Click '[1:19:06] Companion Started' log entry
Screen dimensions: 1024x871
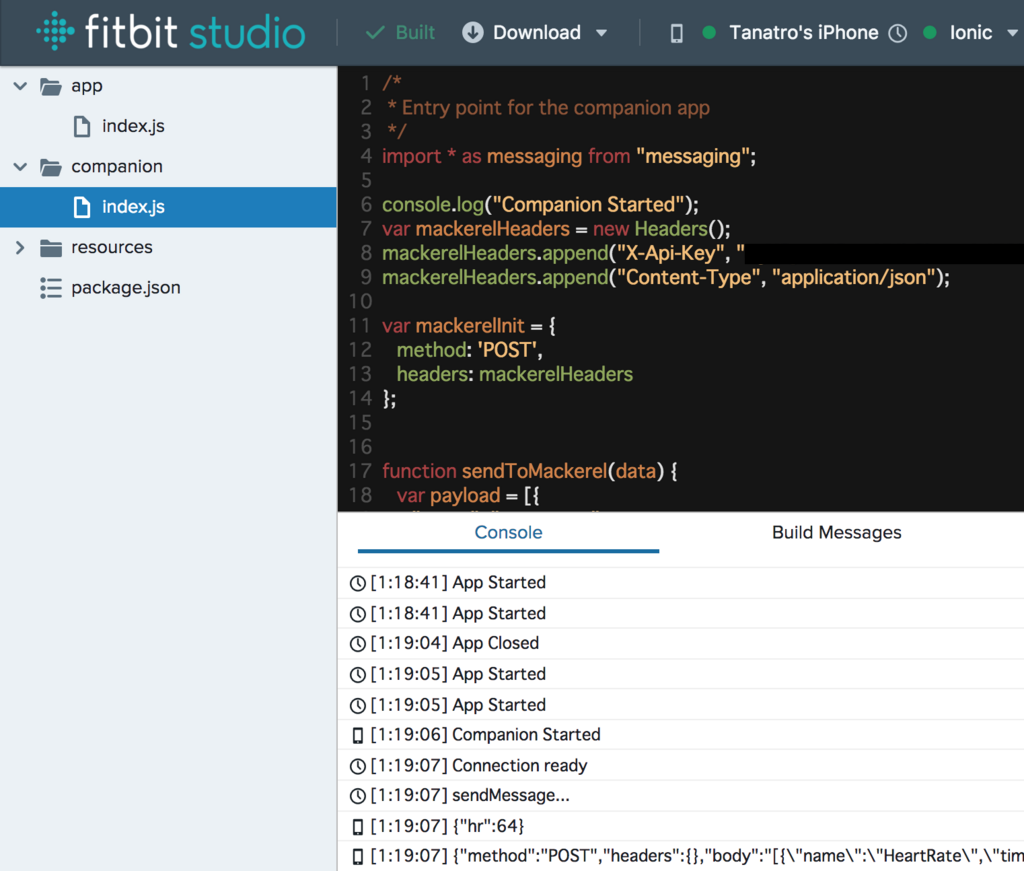pyautogui.click(x=485, y=735)
